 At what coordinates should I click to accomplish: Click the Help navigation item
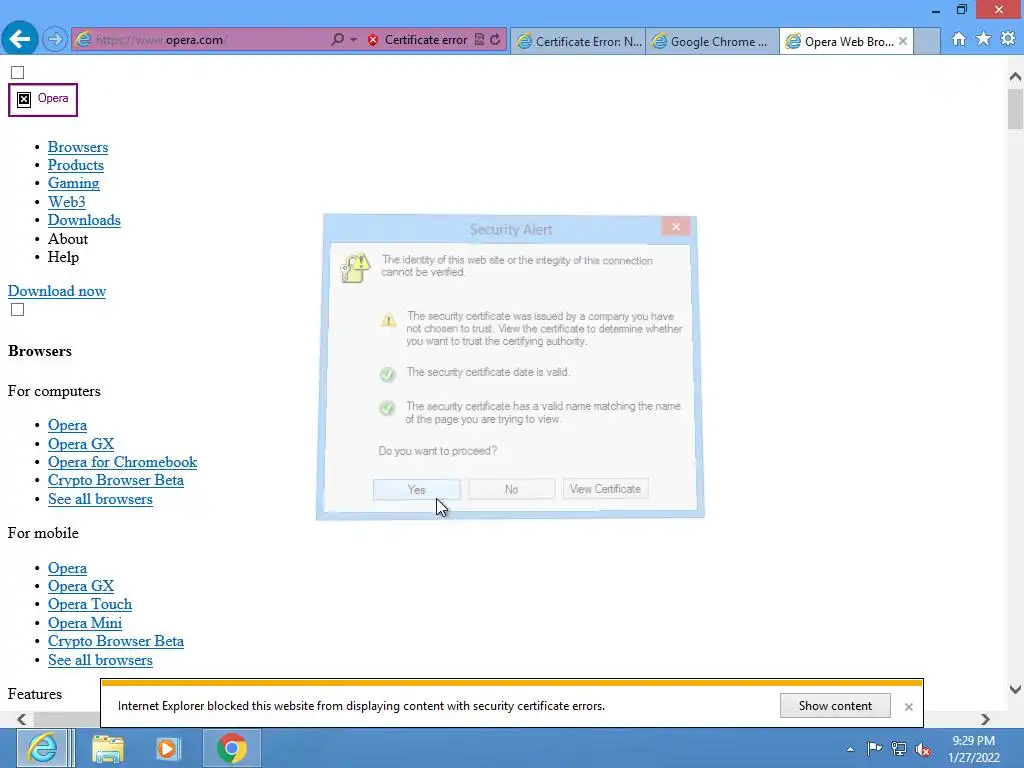pos(63,257)
